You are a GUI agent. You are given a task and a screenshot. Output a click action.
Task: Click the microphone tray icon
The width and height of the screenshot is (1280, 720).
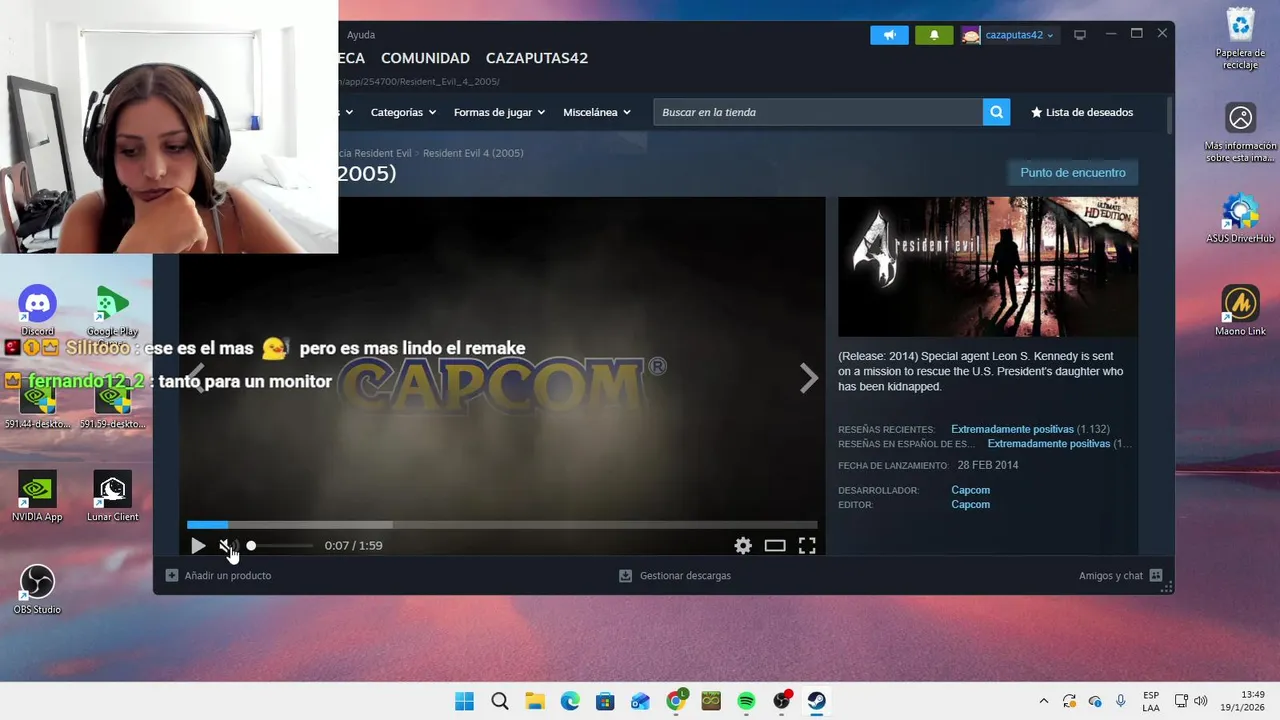click(x=1121, y=701)
